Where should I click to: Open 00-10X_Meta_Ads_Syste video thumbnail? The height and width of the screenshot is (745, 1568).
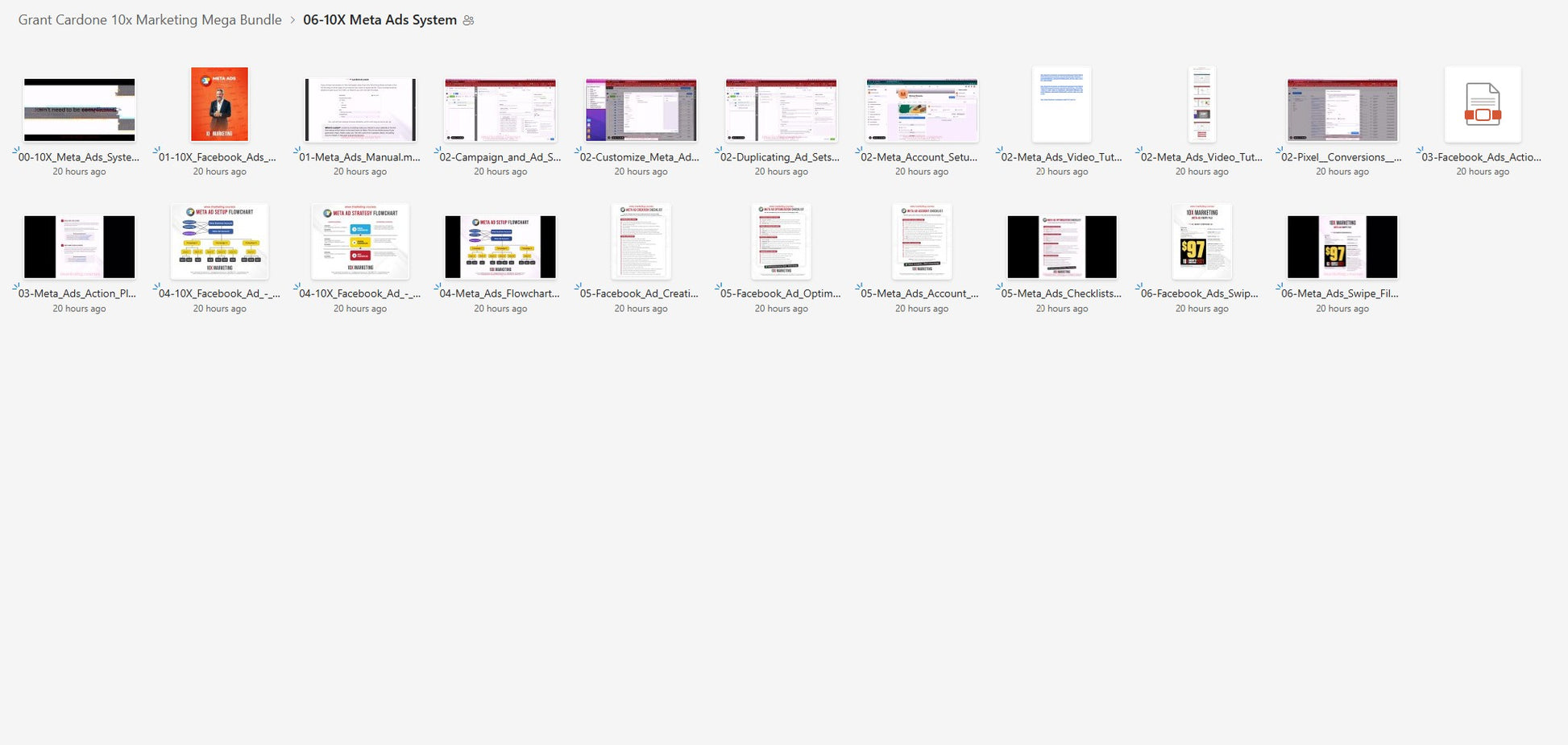pyautogui.click(x=79, y=110)
